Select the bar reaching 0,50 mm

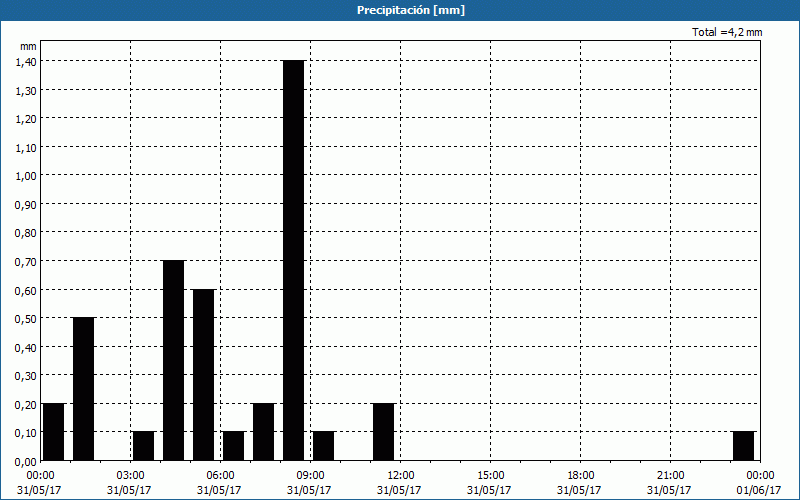[84, 389]
